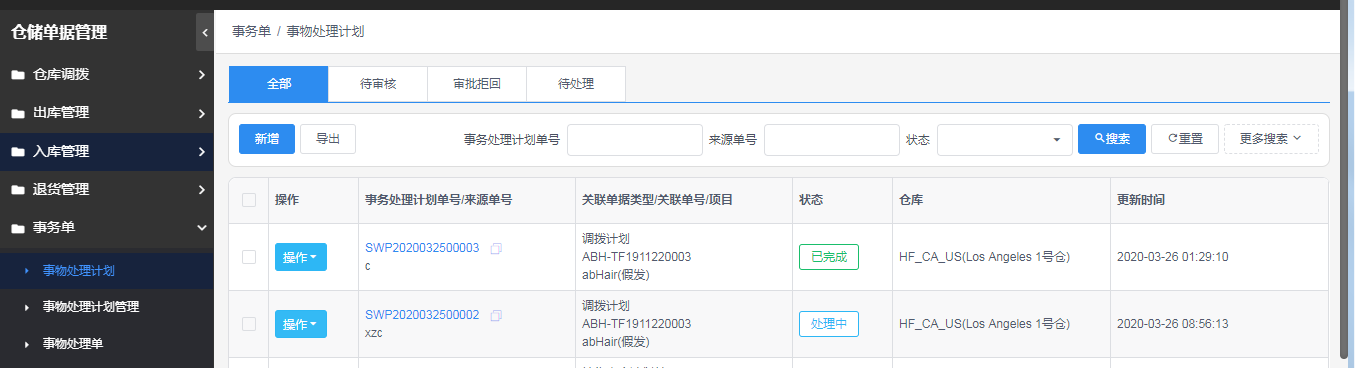This screenshot has width=1355, height=368.
Task: Switch to the 待审核 tab
Action: click(378, 84)
